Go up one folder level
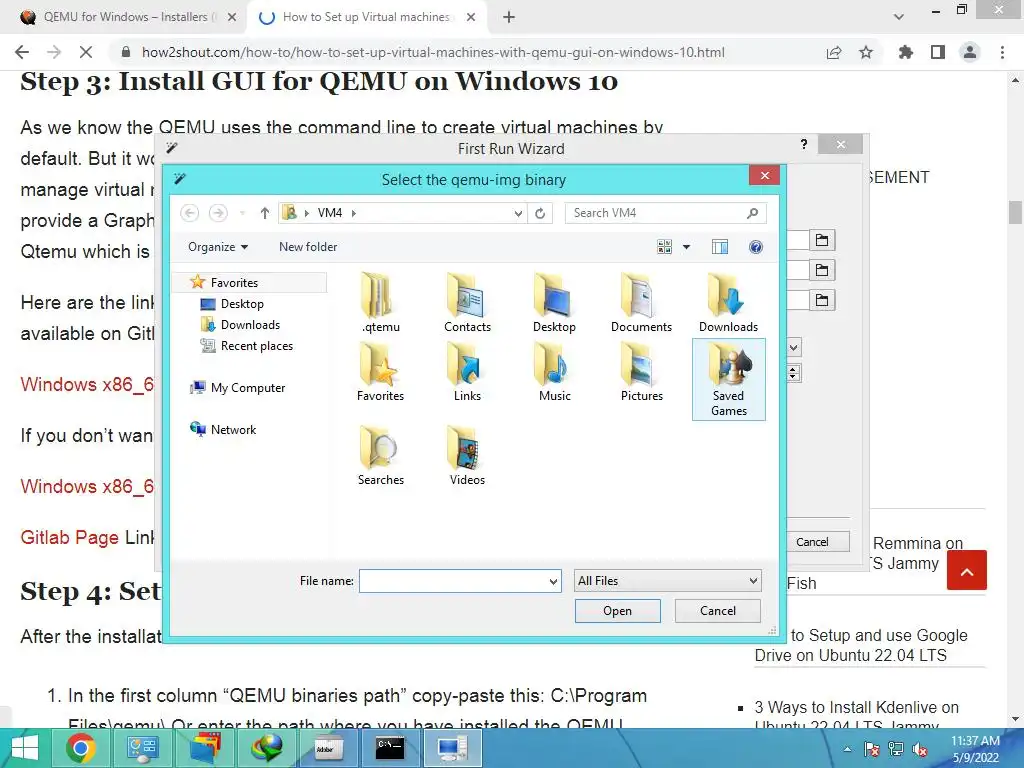This screenshot has width=1024, height=768. point(264,213)
